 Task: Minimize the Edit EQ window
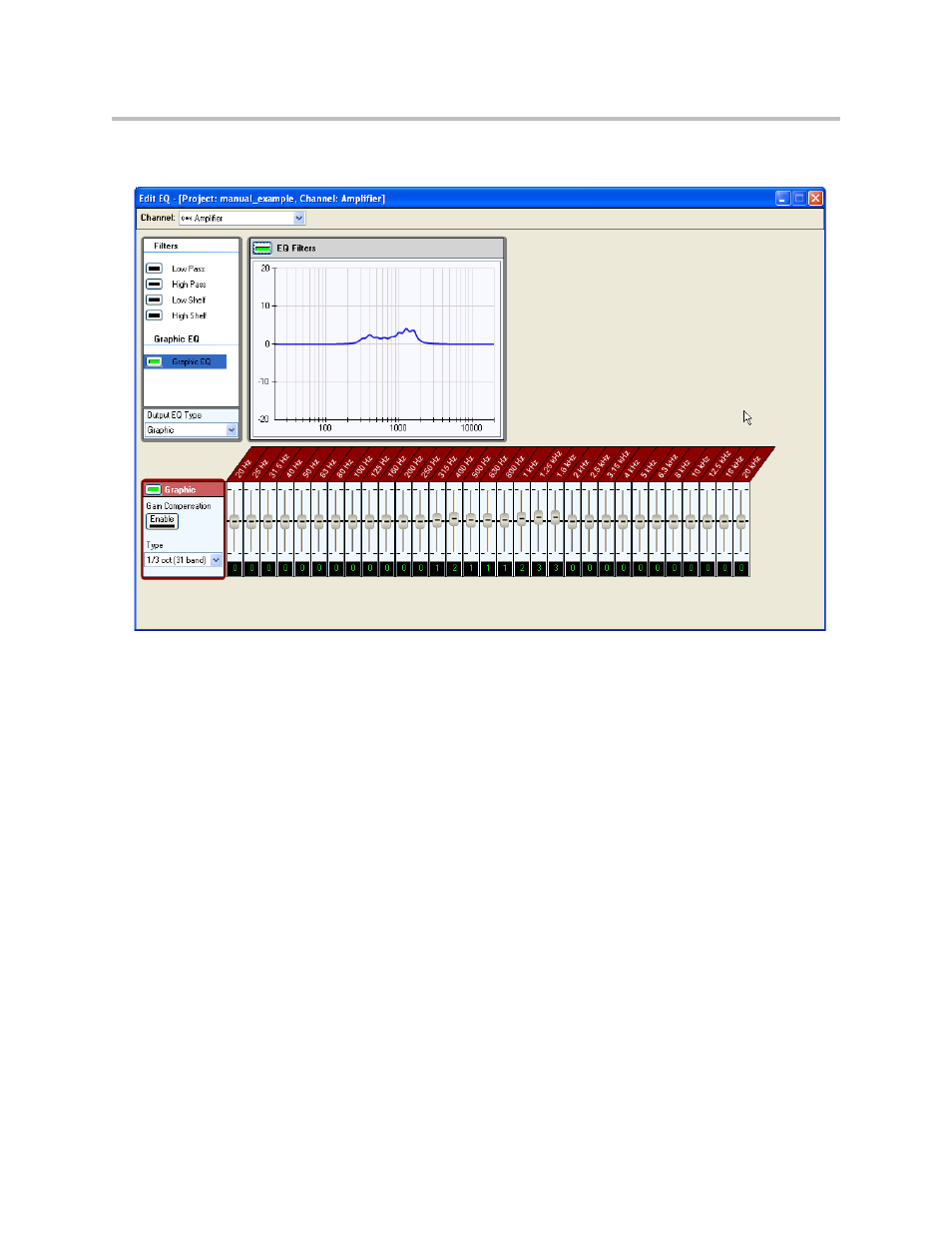click(x=783, y=198)
